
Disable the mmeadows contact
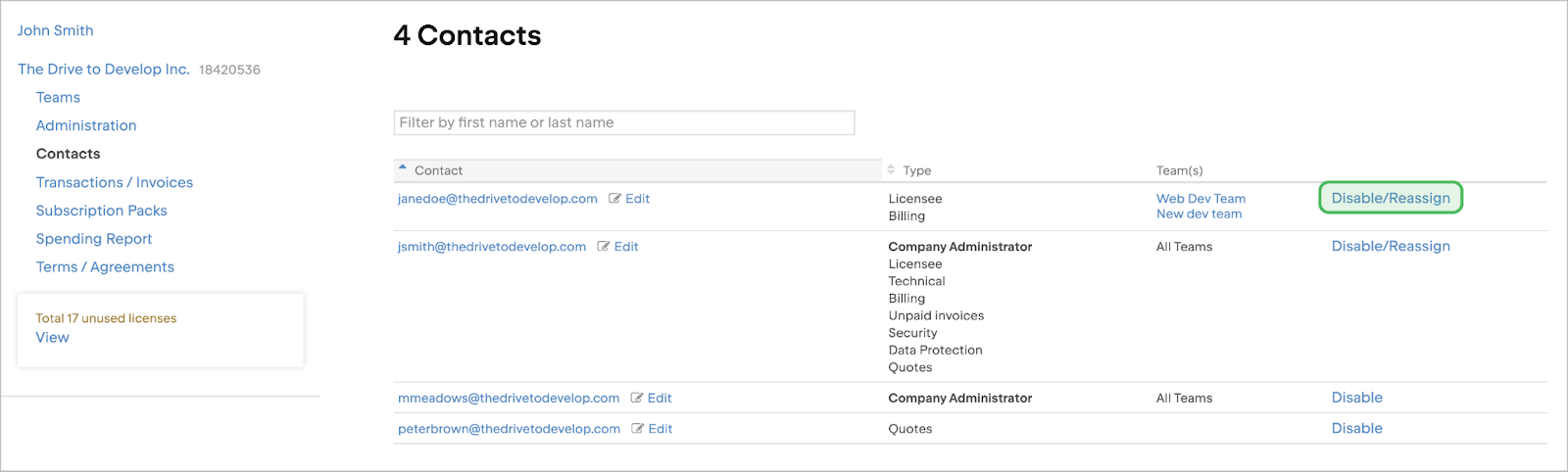point(1356,399)
